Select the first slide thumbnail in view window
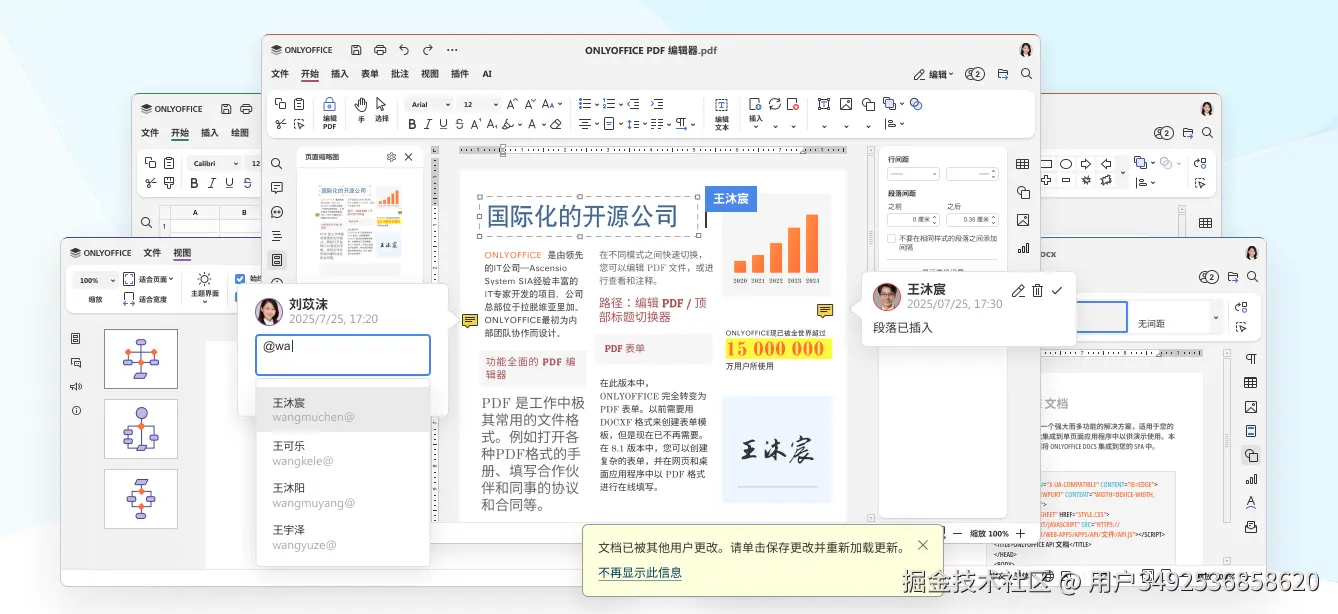The height and width of the screenshot is (614, 1338). point(141,359)
